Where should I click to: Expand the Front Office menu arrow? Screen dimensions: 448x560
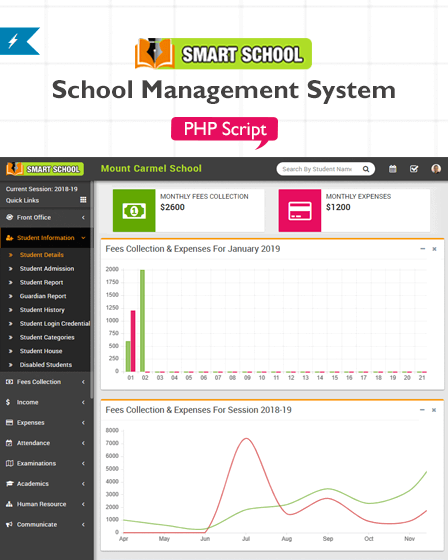point(83,218)
